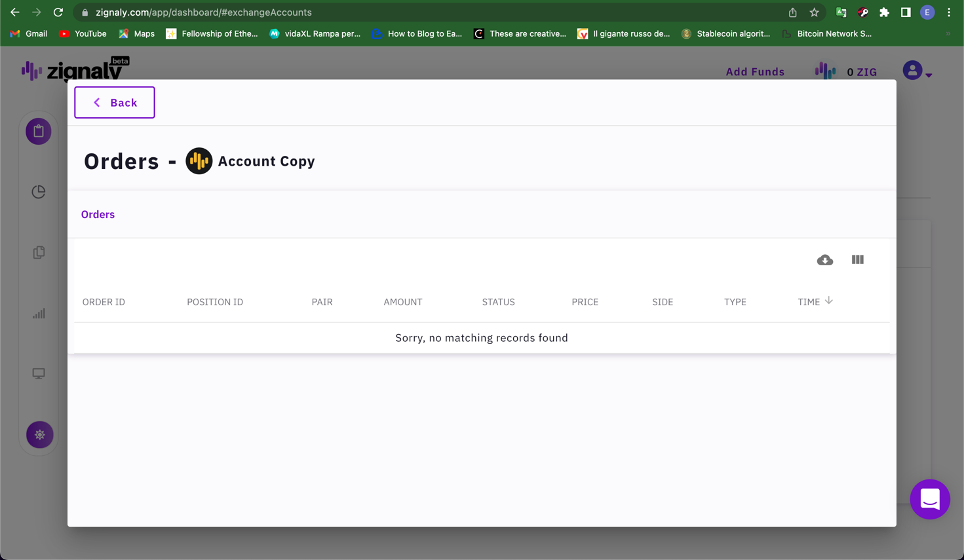The image size is (964, 560).
Task: Open the clipboard dashboard sidebar icon
Action: 39,132
